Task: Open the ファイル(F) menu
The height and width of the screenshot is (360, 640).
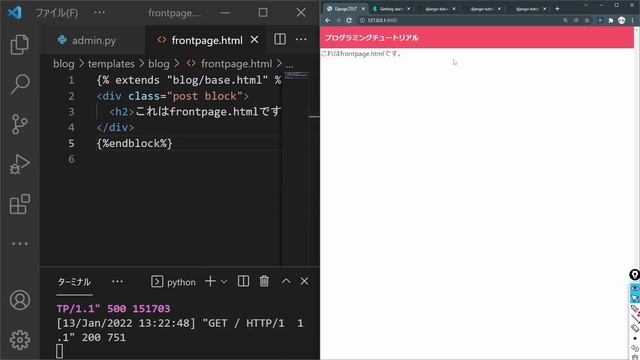Action: [56, 13]
